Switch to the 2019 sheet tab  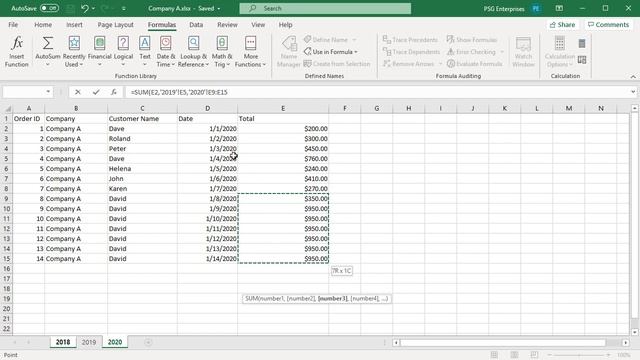click(89, 342)
